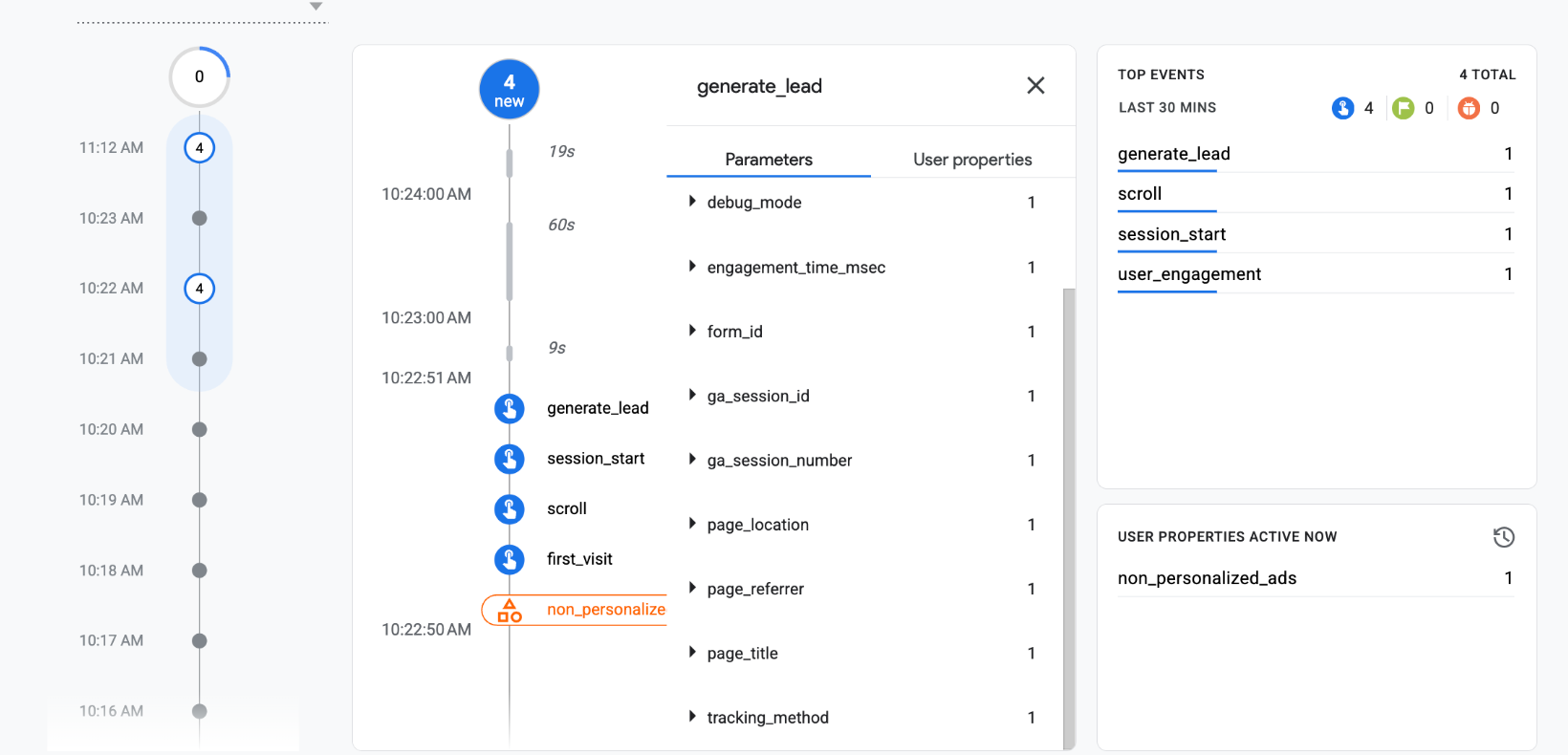Viewport: 1568px width, 755px height.
Task: Click the seconds counter circle showing 0
Action: [x=199, y=77]
